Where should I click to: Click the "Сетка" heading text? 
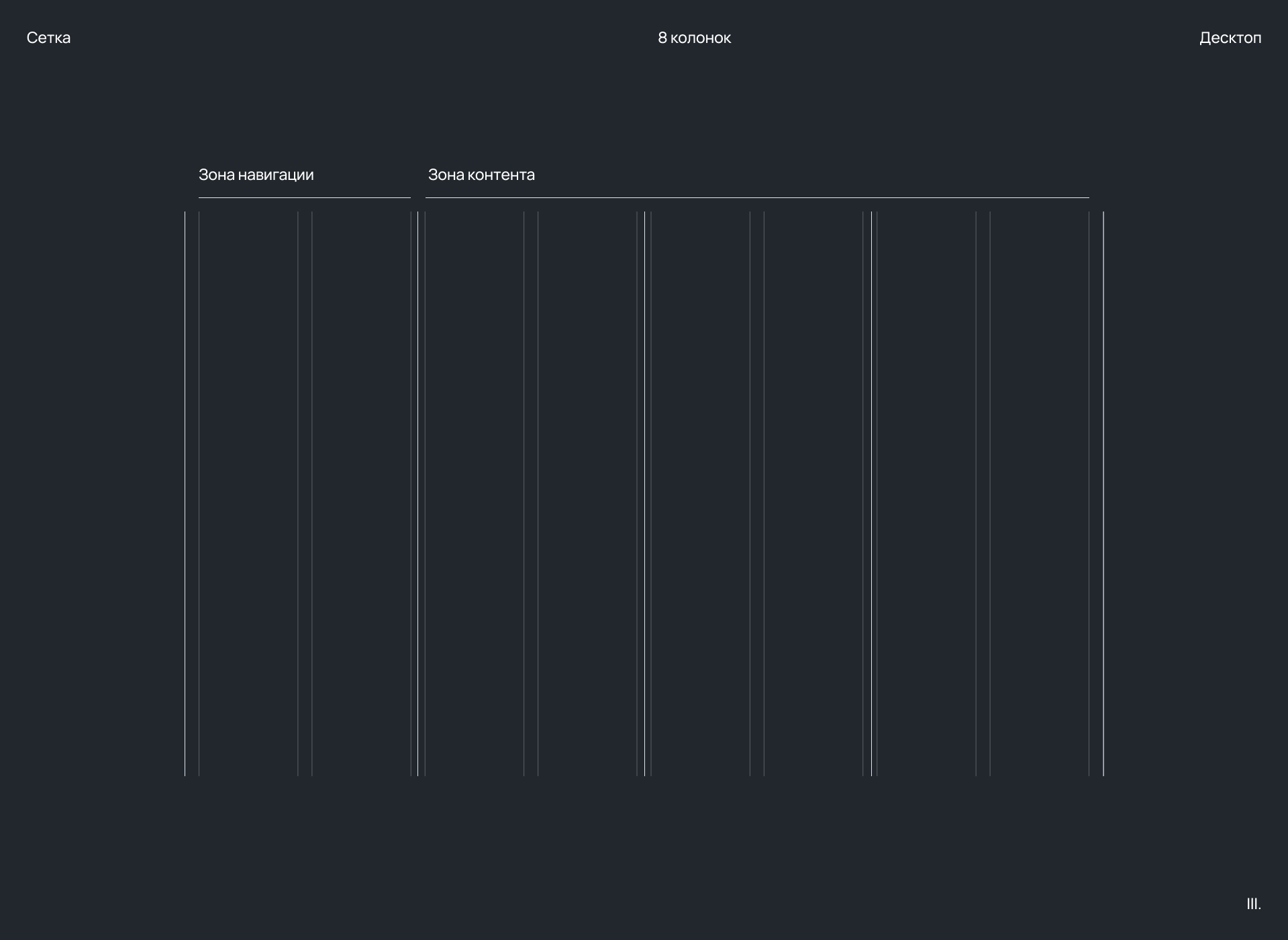48,38
